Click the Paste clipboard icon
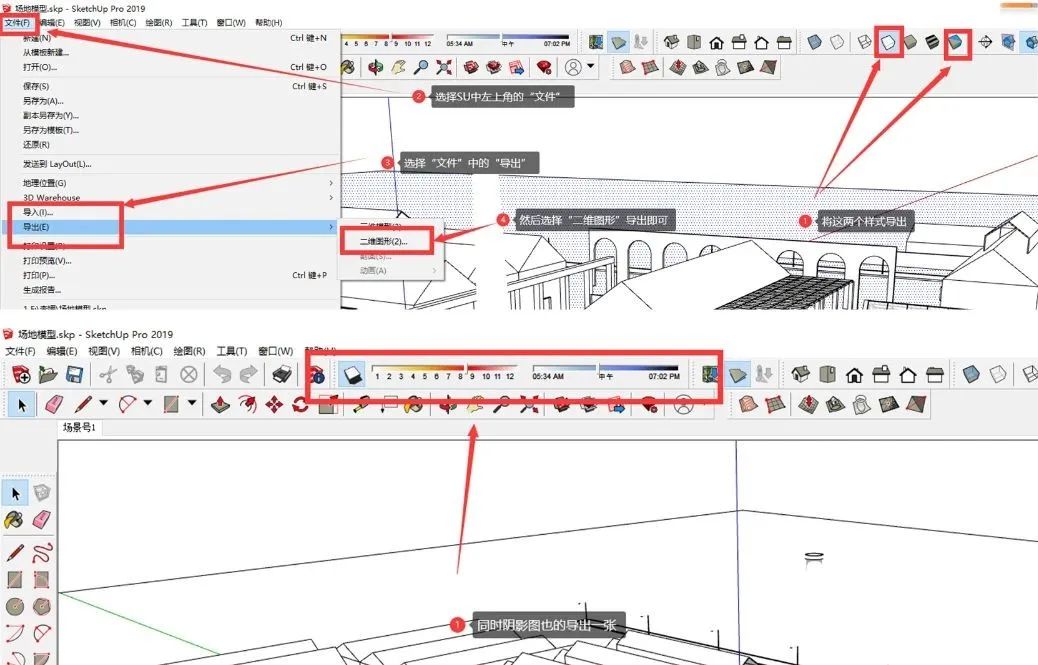This screenshot has height=665, width=1038. click(162, 375)
